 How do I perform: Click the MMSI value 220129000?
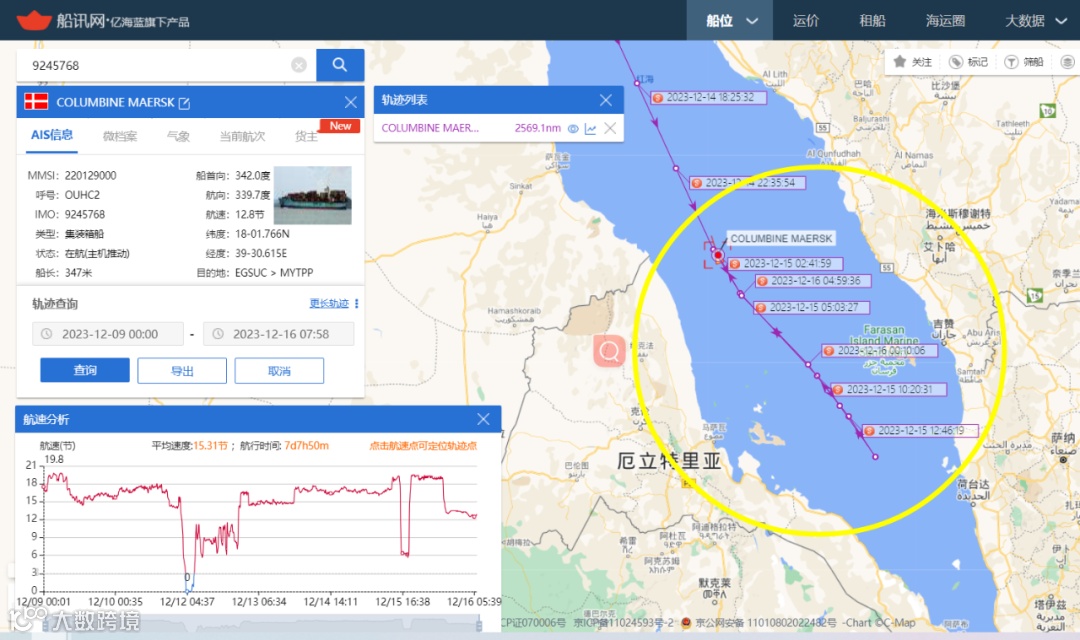90,175
